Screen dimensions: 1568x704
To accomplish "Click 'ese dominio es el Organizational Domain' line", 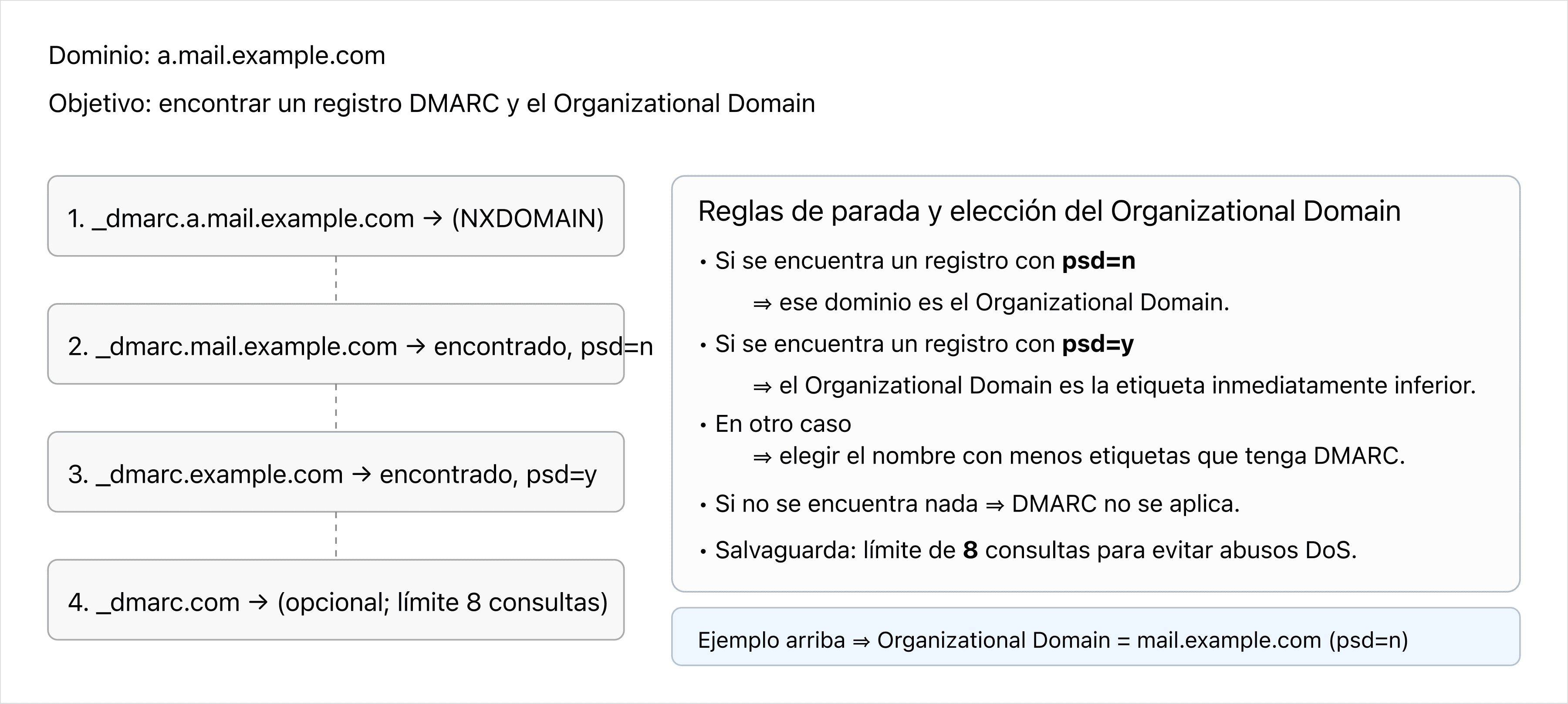I will coord(1003,303).
